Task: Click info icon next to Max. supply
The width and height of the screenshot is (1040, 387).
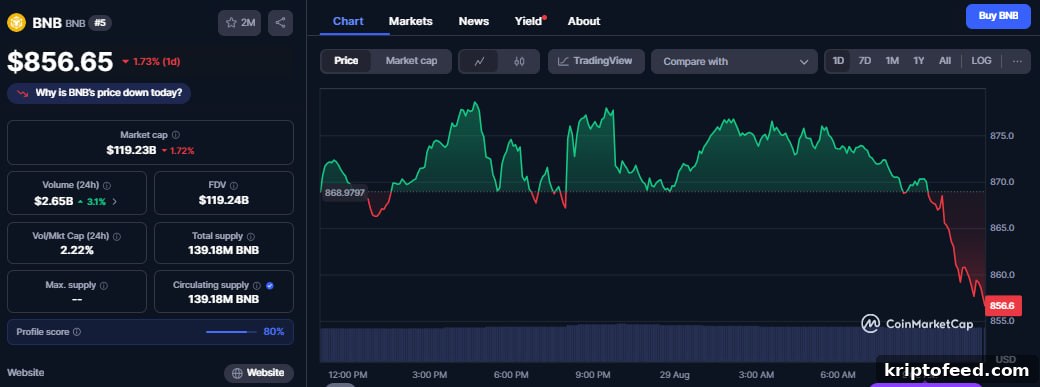Action: 104,285
